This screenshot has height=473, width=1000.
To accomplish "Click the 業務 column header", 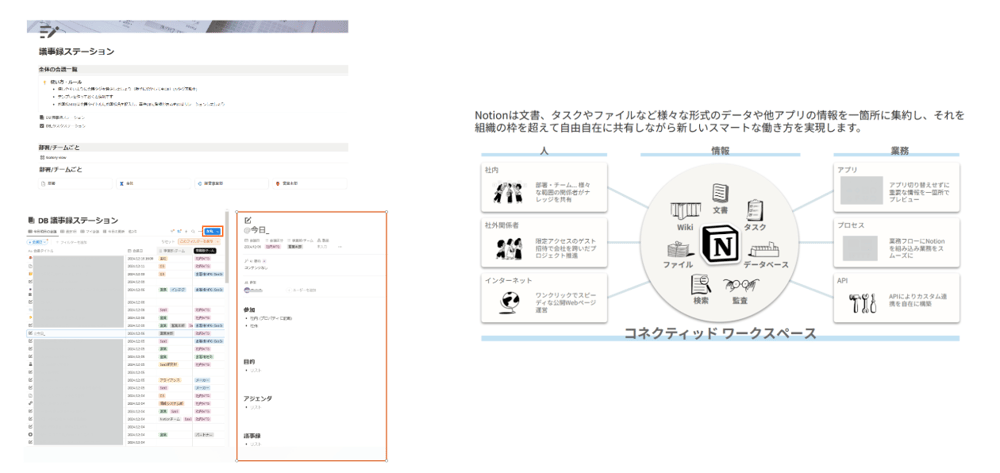I will 899,150.
